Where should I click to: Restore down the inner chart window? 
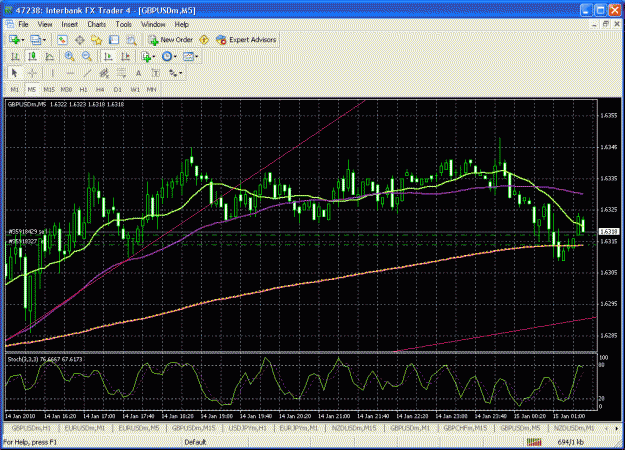(605, 24)
